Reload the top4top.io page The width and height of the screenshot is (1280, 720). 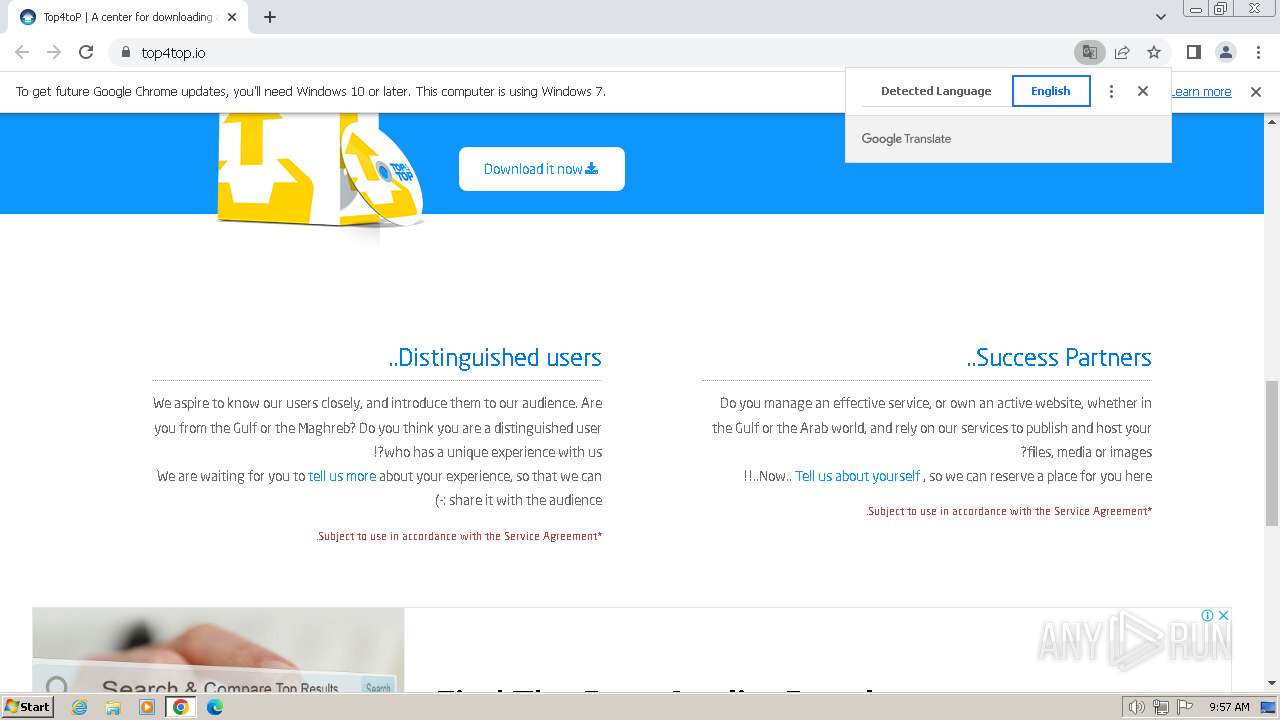pyautogui.click(x=86, y=52)
